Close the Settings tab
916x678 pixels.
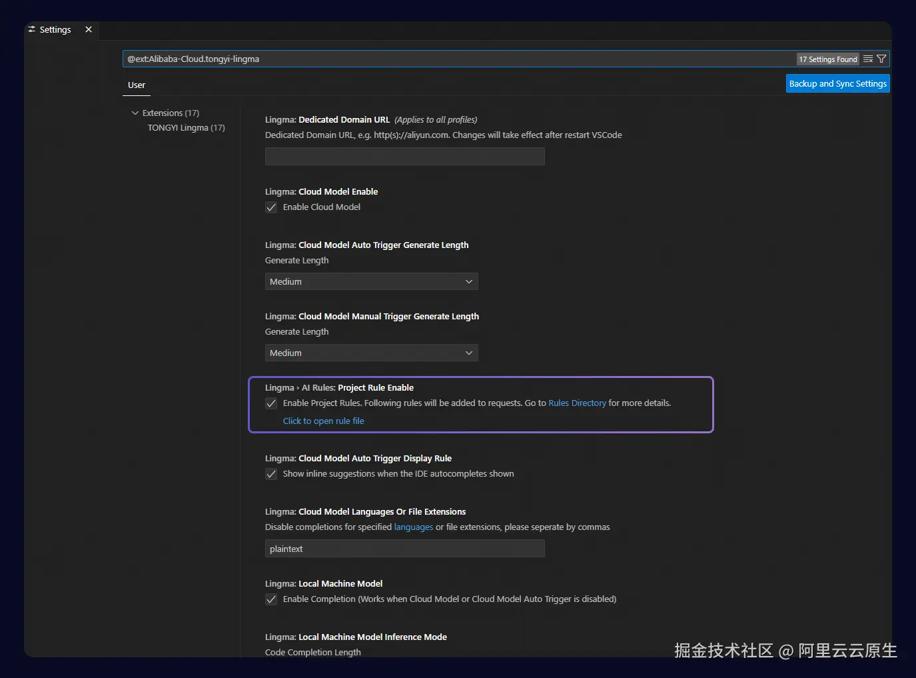88,29
